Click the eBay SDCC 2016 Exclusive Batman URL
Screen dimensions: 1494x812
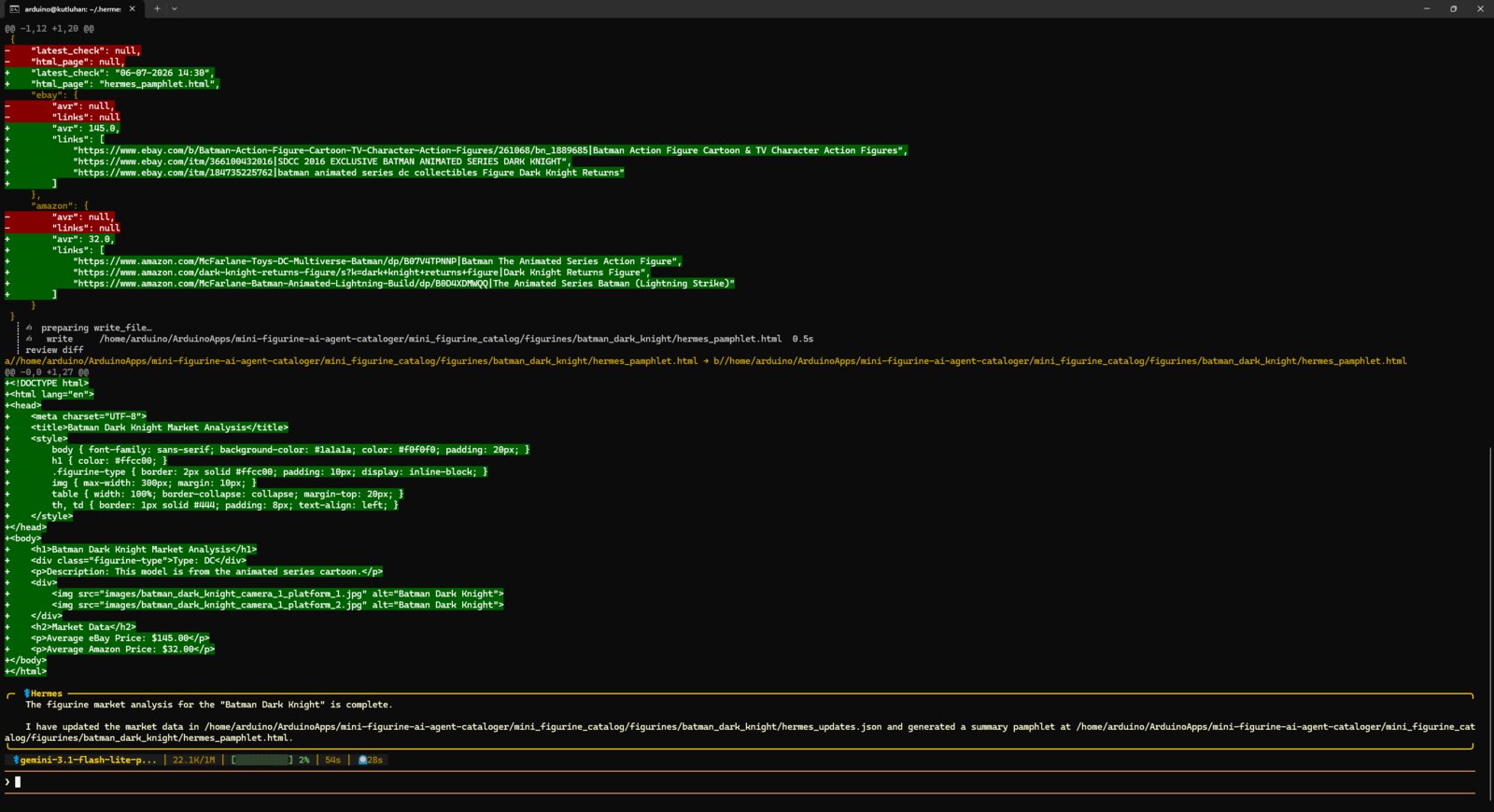point(321,161)
